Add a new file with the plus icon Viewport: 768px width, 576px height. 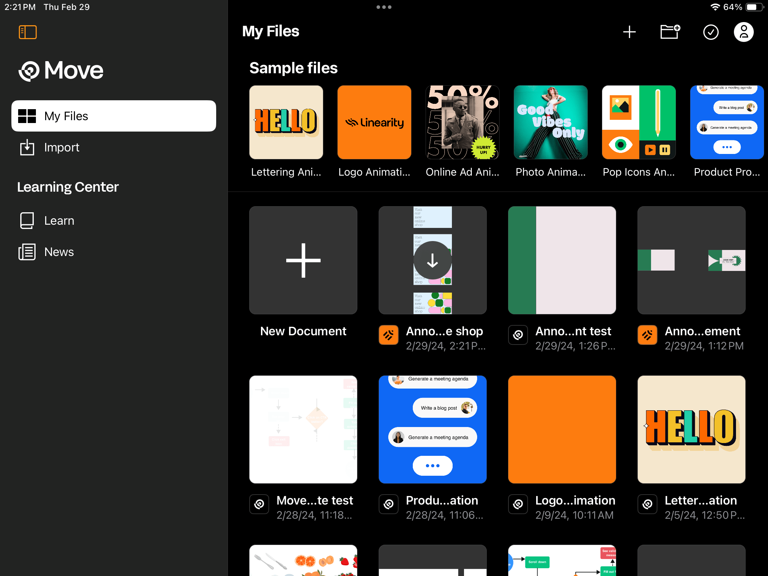[x=629, y=32]
